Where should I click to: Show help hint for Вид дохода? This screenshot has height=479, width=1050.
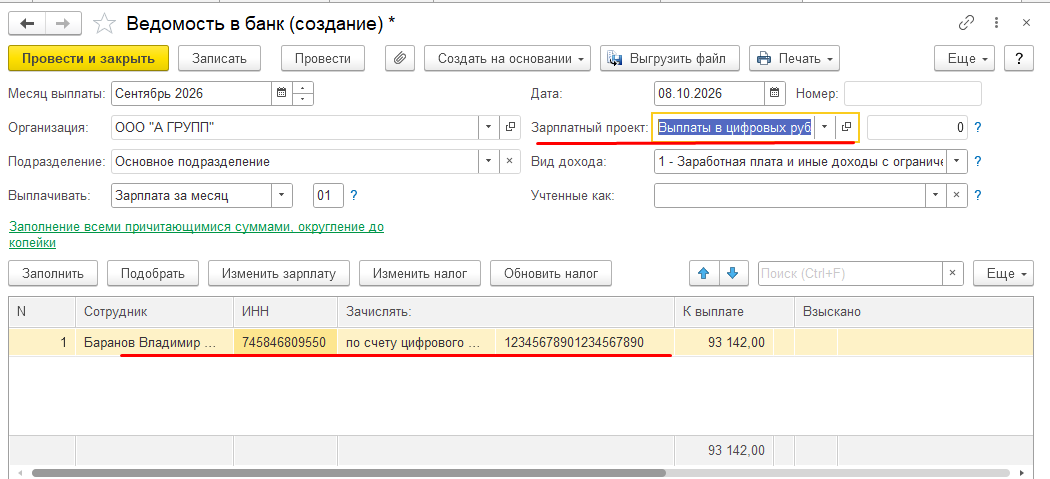(978, 161)
